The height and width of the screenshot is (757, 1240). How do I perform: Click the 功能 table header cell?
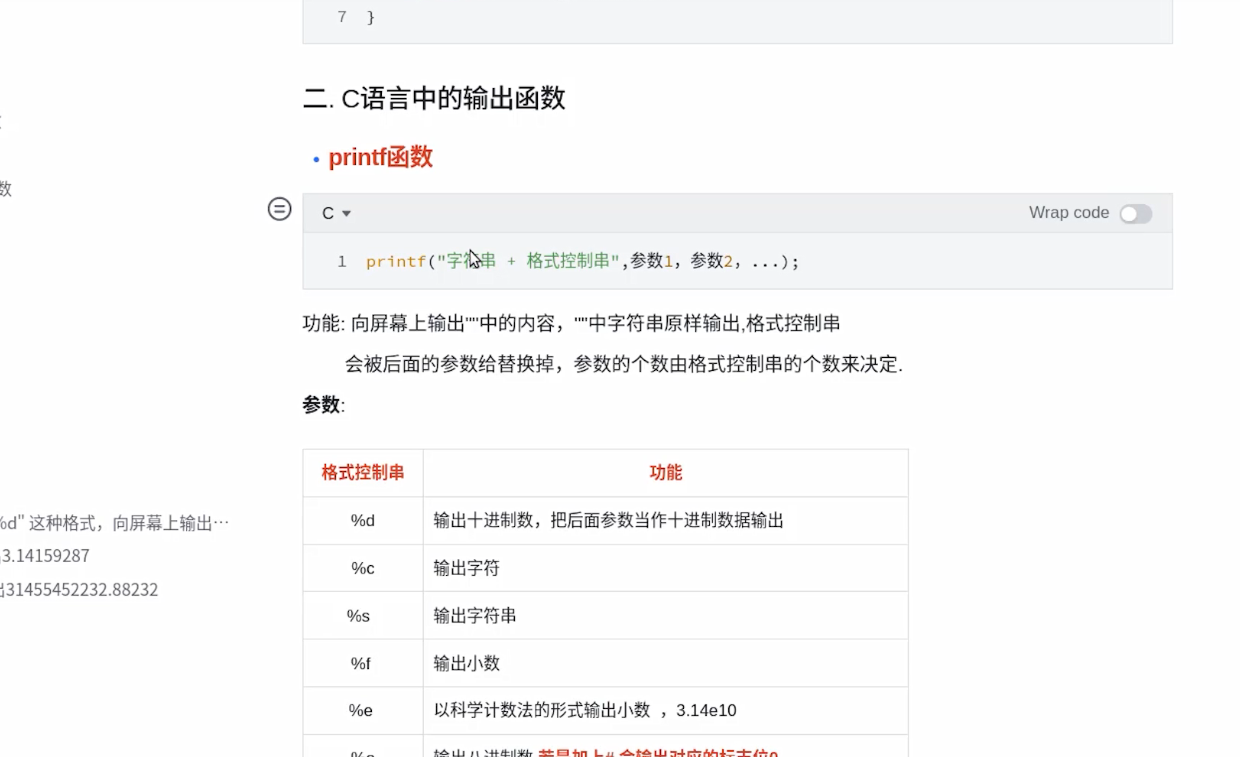666,473
